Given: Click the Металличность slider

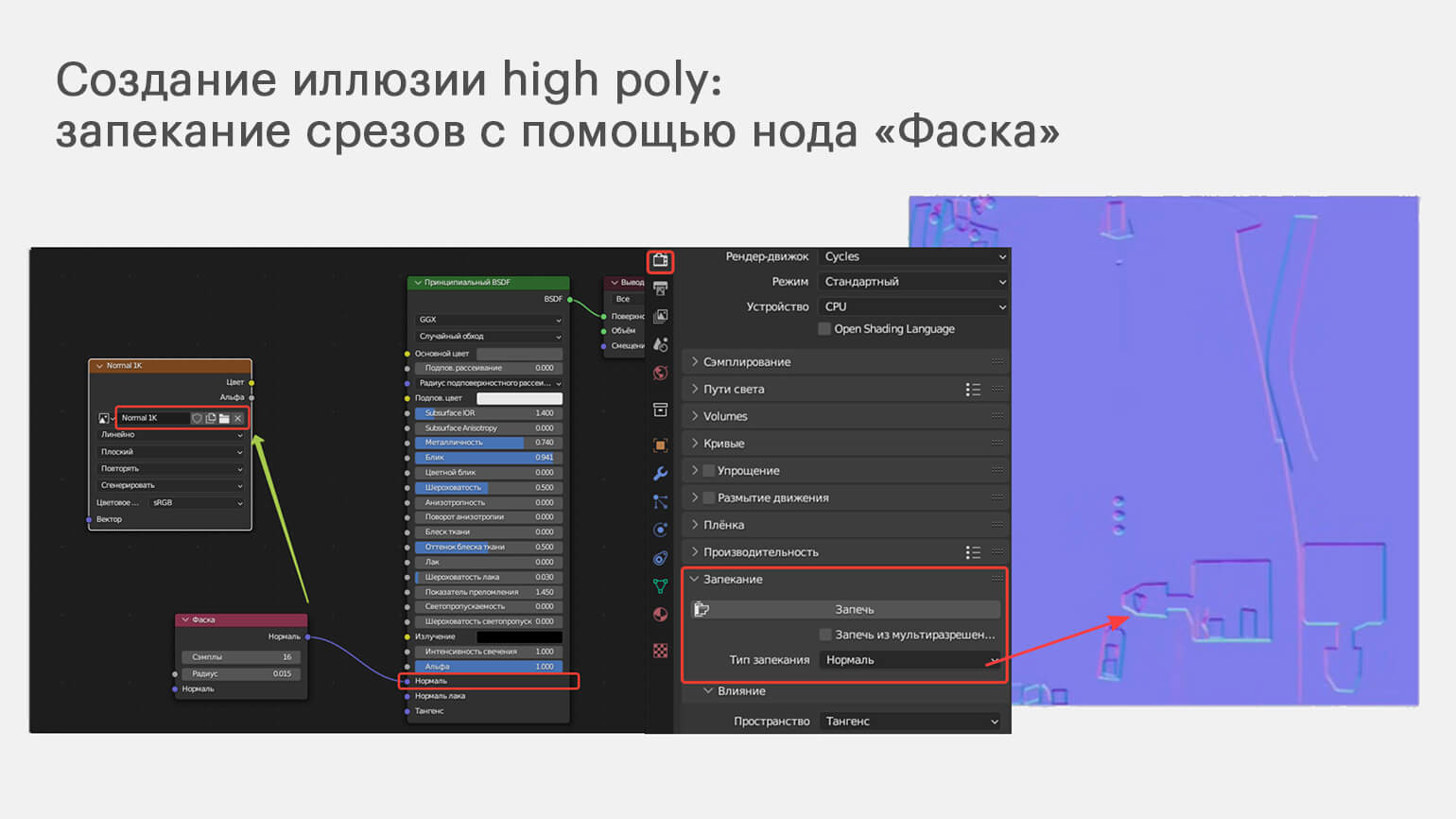Looking at the screenshot, I should coord(486,443).
